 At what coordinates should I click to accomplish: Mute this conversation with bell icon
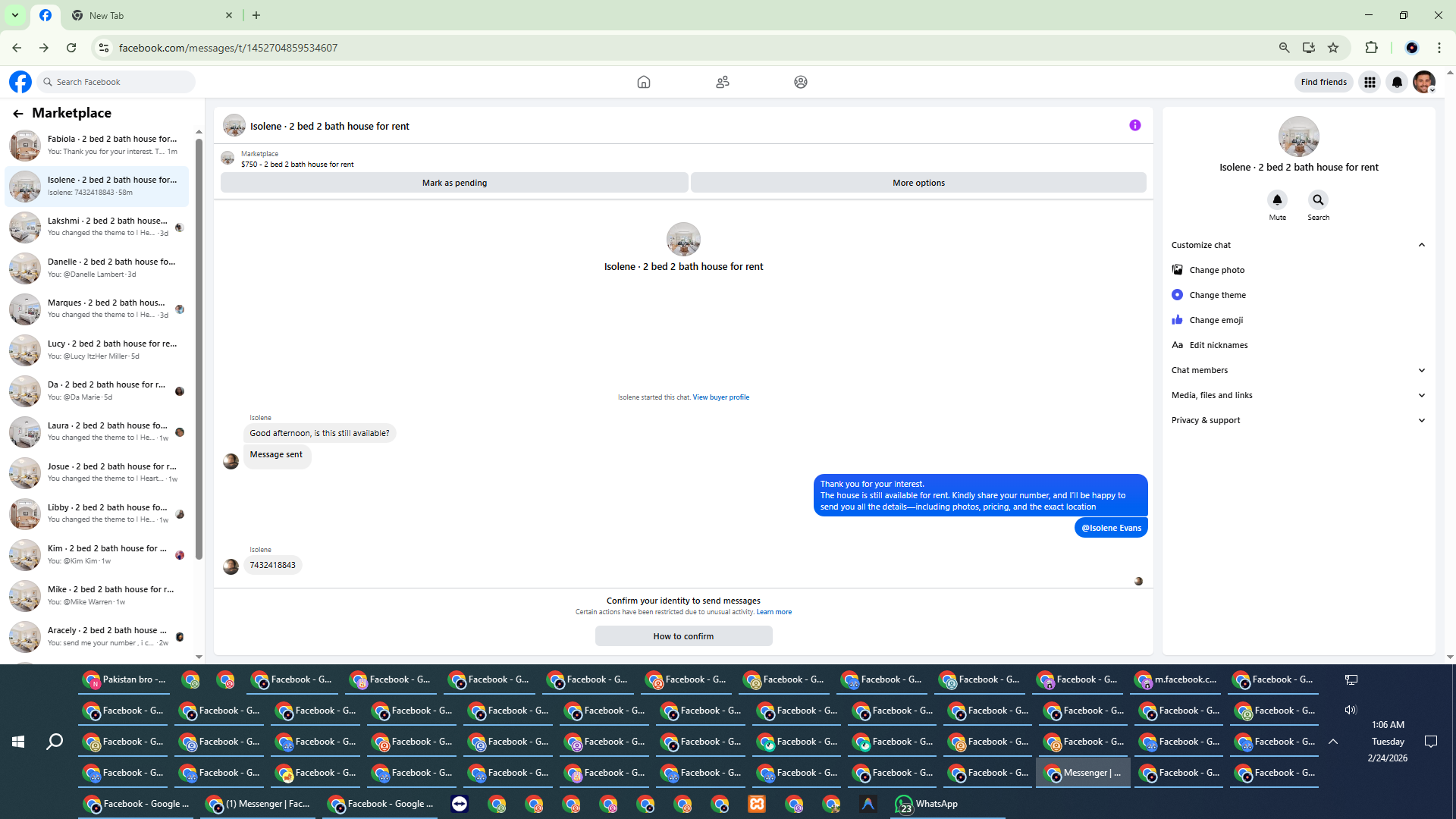(1277, 200)
